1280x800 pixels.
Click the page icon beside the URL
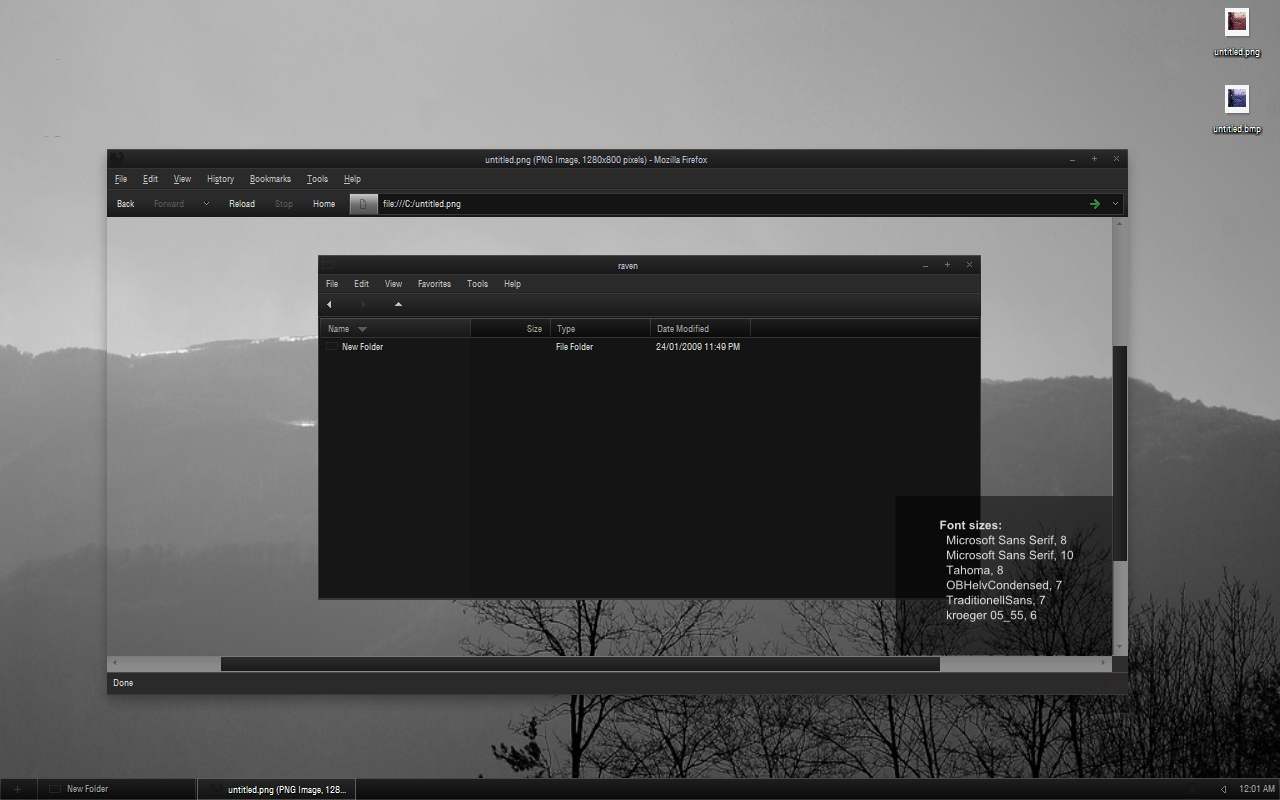[364, 204]
